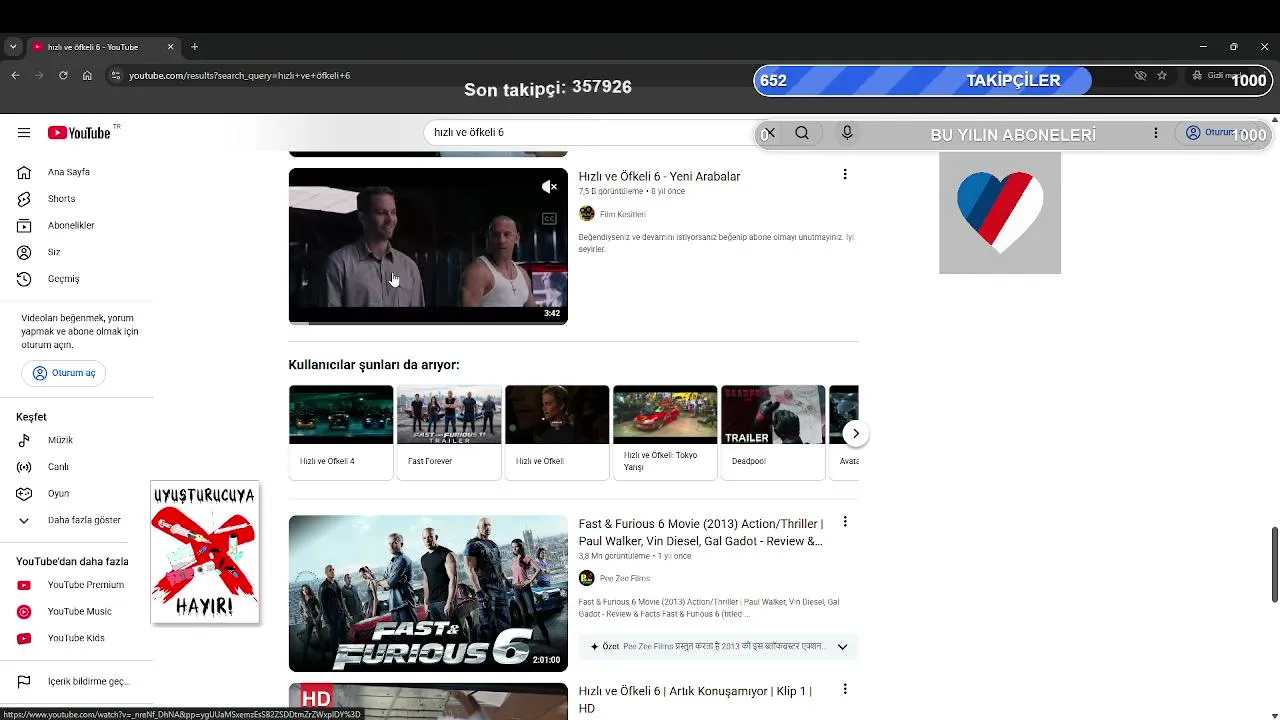Open YouTube Kids link
The image size is (1280, 720).
coord(76,638)
